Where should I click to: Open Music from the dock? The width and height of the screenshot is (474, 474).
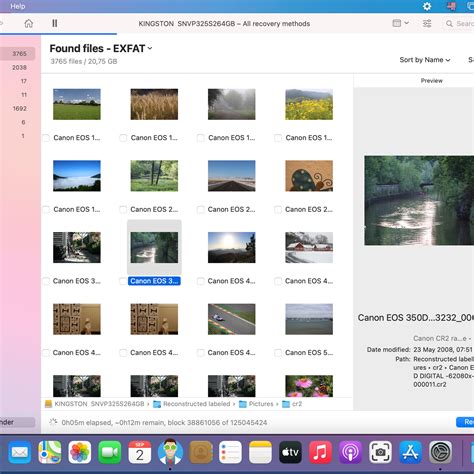point(320,452)
